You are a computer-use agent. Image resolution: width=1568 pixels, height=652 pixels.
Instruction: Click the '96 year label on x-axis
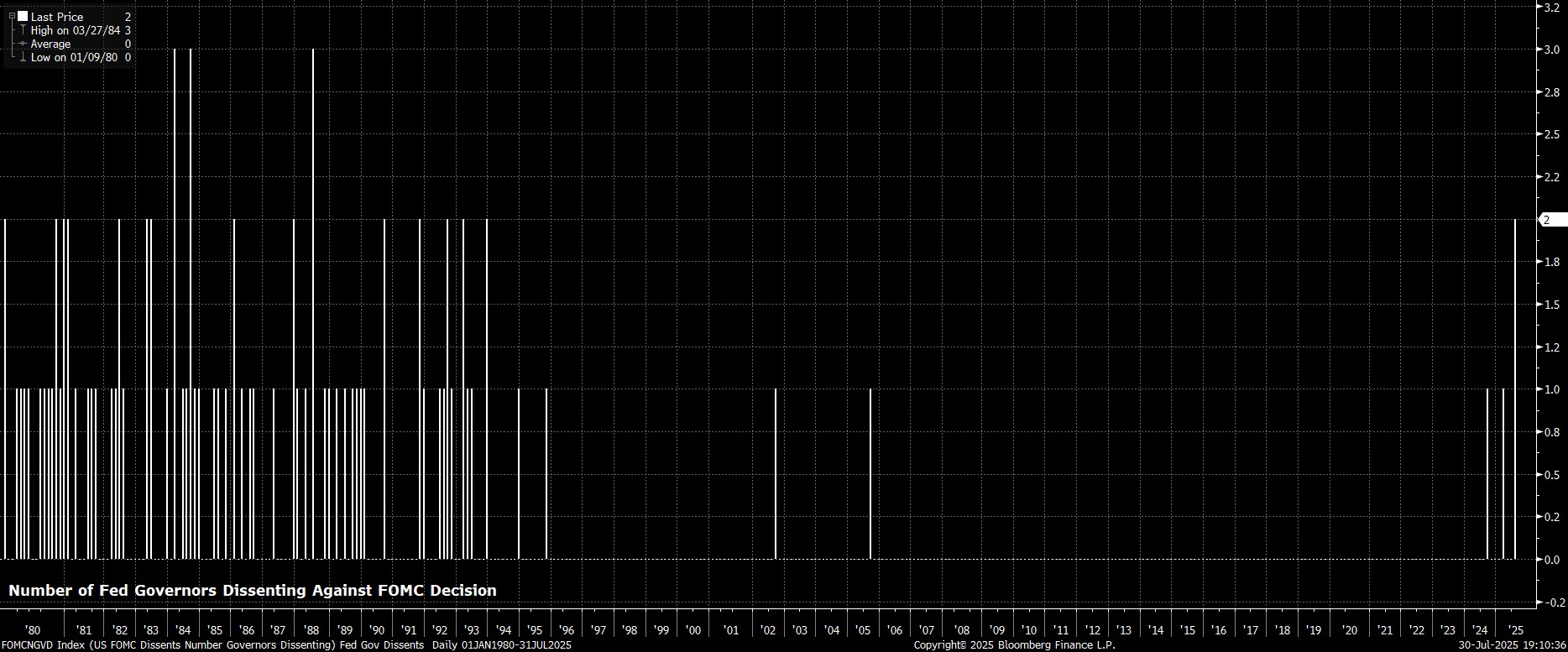(567, 630)
